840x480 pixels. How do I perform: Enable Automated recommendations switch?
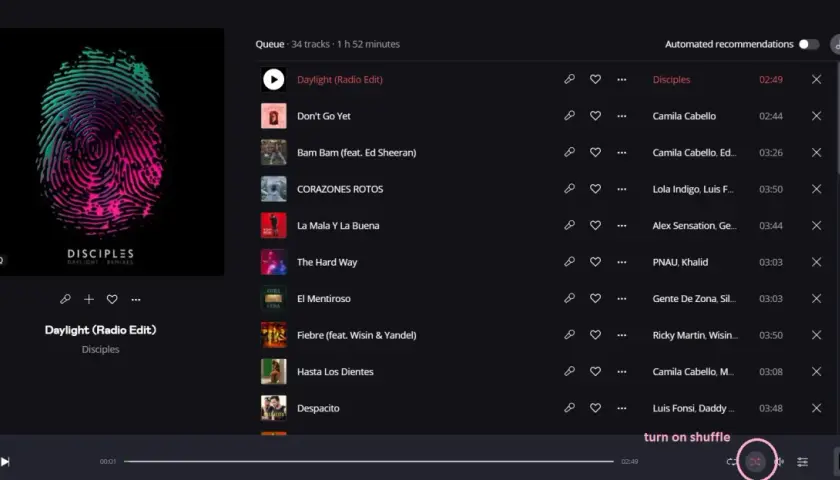pos(808,44)
